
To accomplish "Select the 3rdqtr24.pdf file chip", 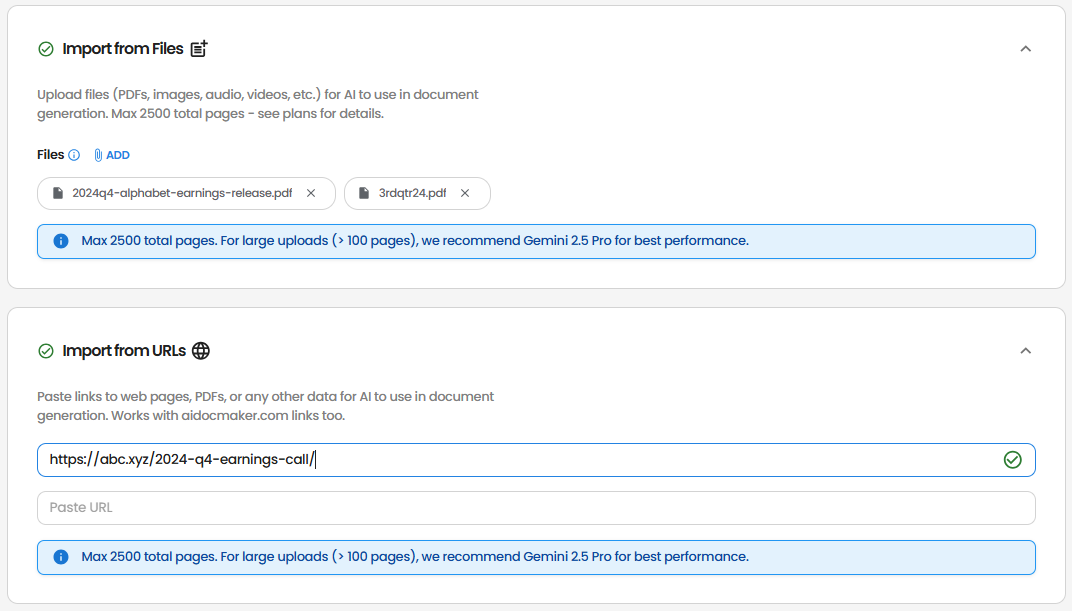I will (x=417, y=193).
